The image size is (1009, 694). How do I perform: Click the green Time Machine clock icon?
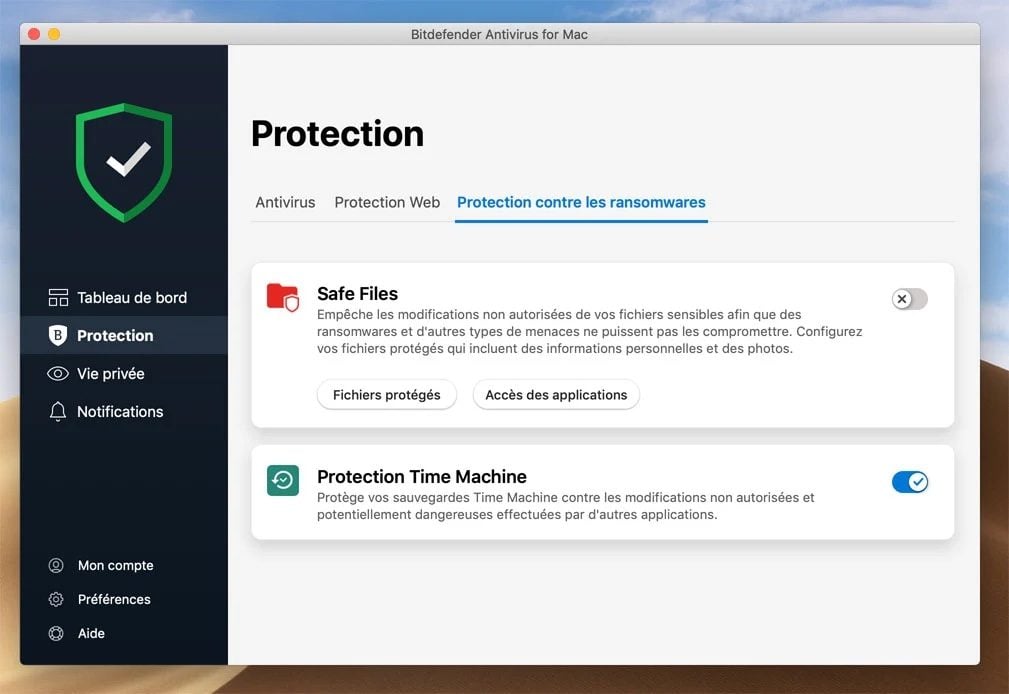pos(283,480)
